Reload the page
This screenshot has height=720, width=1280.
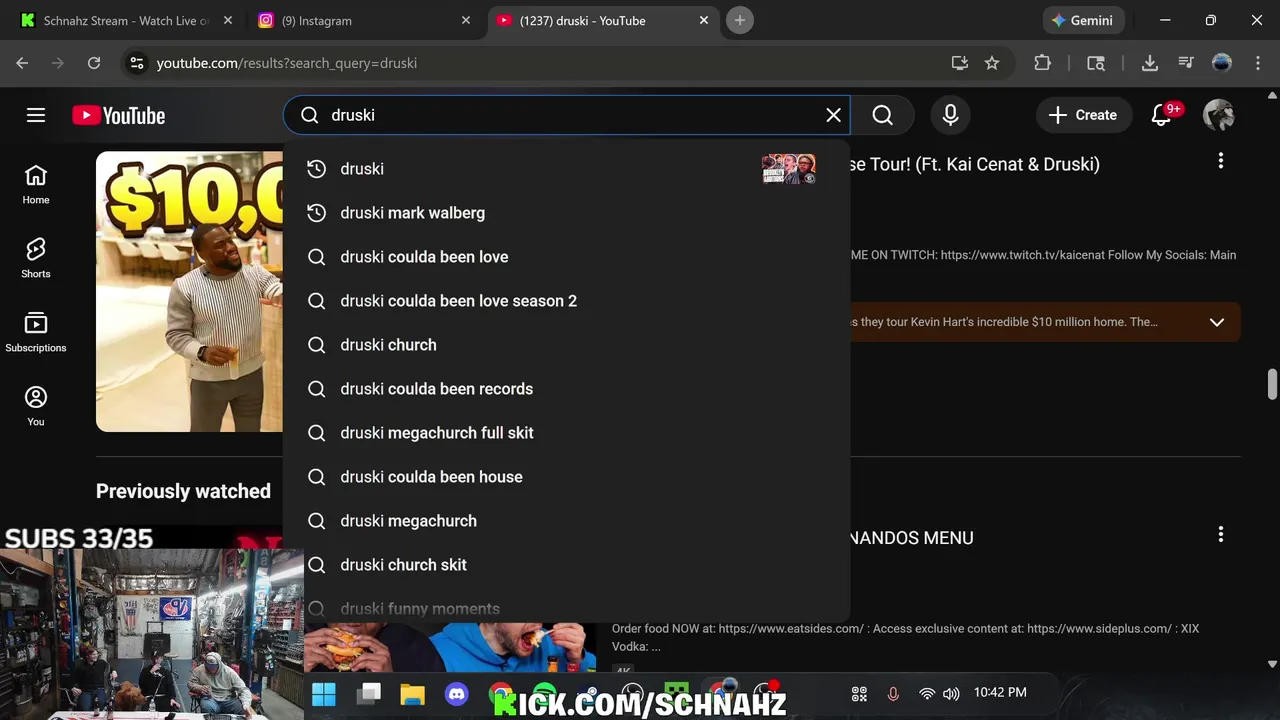click(94, 63)
